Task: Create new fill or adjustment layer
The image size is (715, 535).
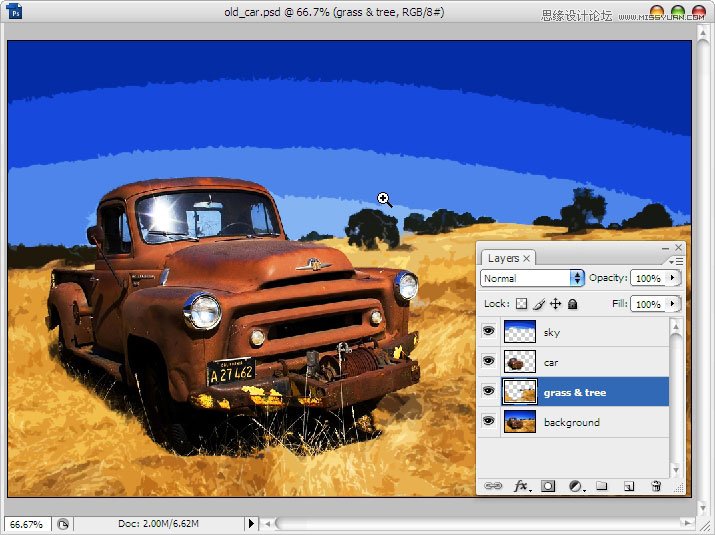Action: pyautogui.click(x=576, y=486)
